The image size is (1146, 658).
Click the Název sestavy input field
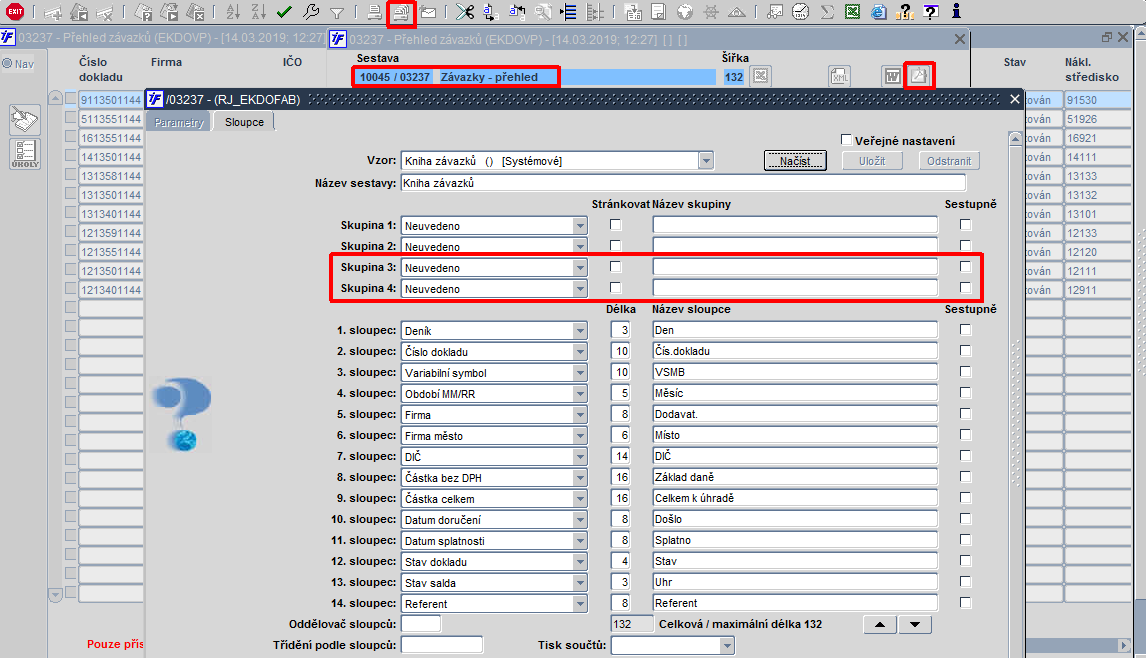[683, 183]
